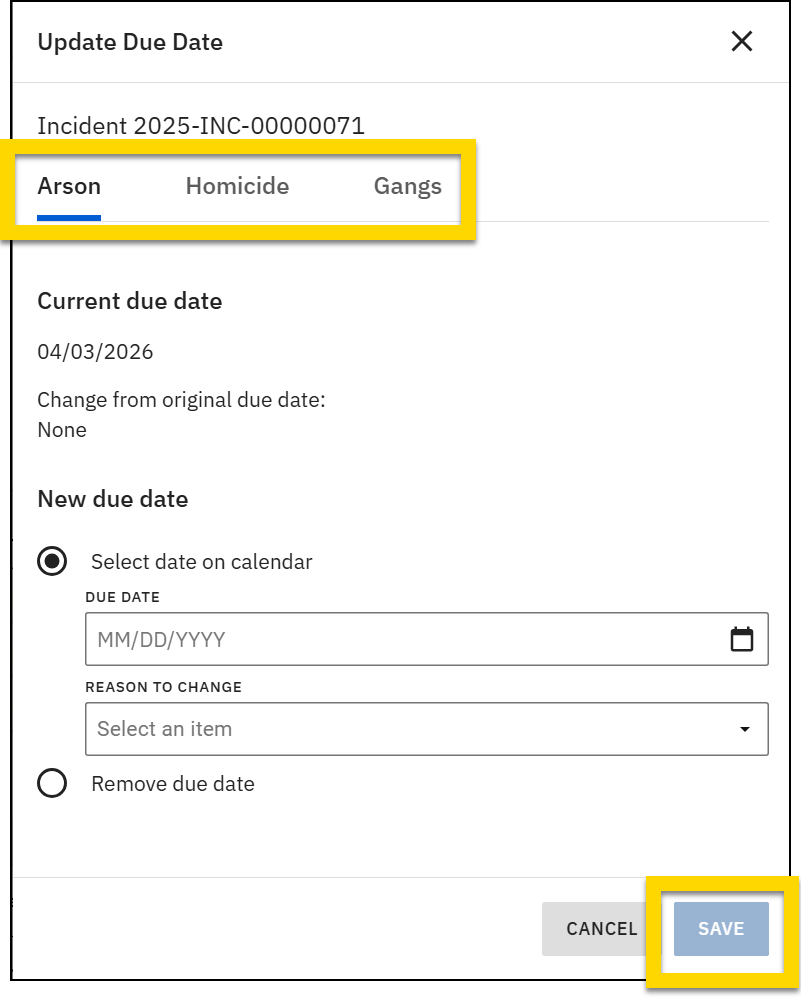This screenshot has width=801, height=1001.
Task: Select the calendar icon in the Due Date field
Action: [x=742, y=638]
